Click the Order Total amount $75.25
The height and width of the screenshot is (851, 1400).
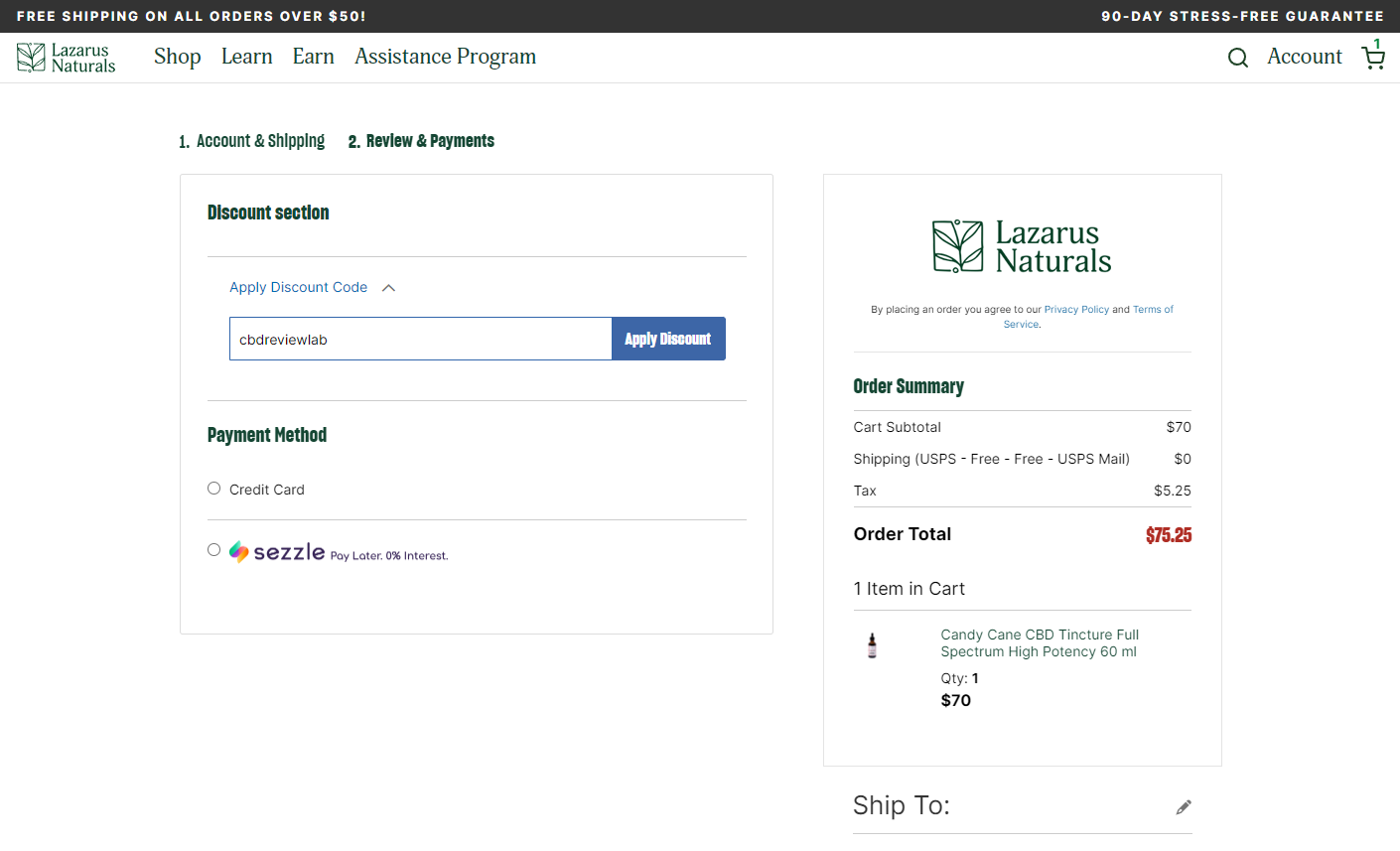[1169, 535]
